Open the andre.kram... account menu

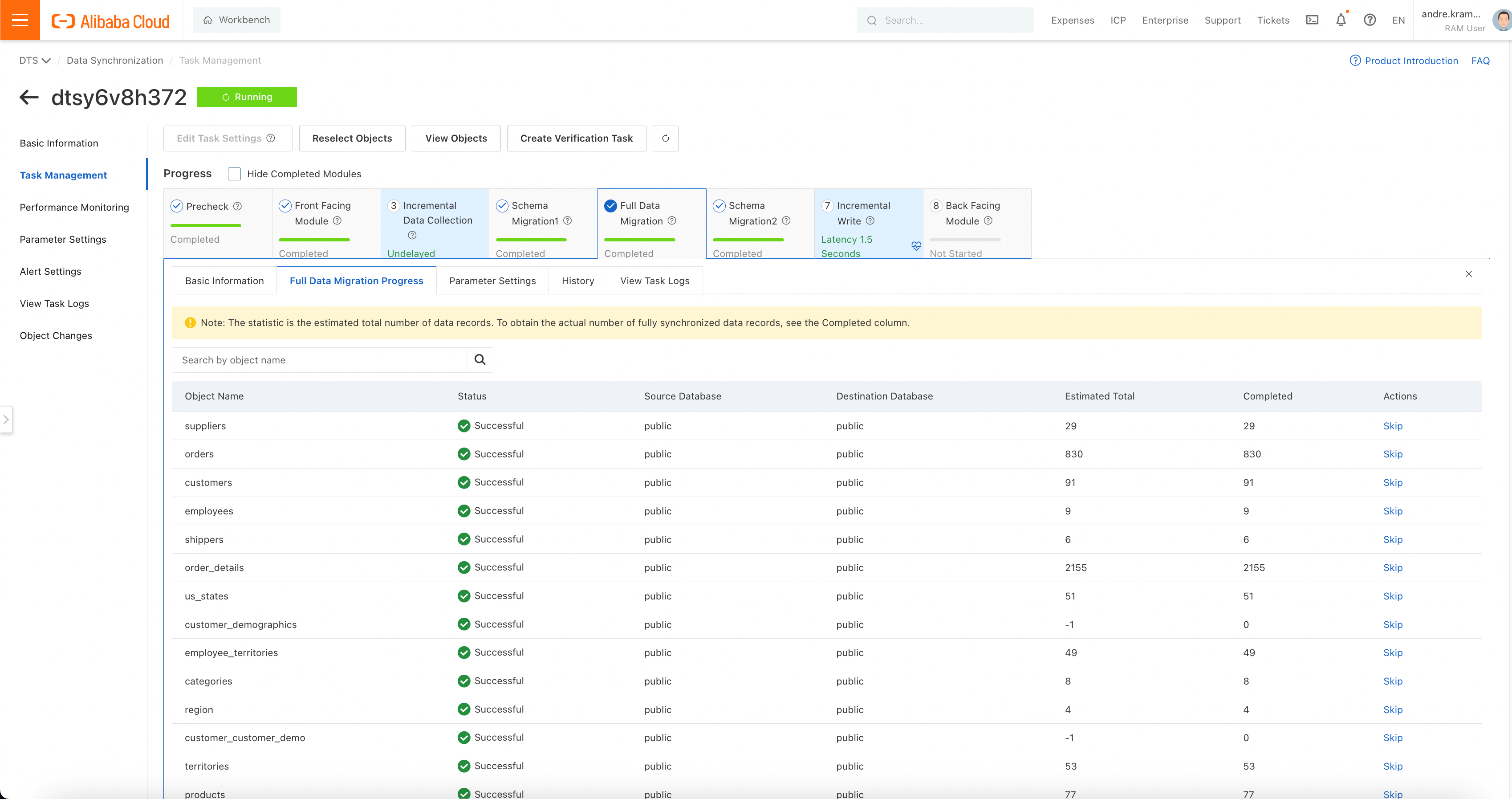tap(1453, 20)
